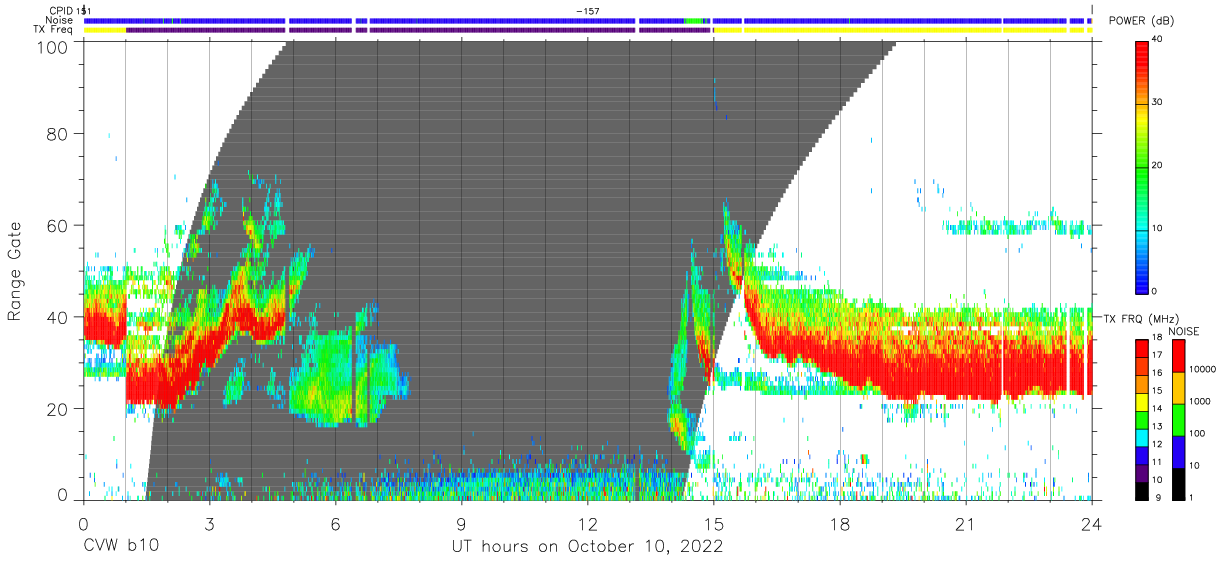Click the TX Freq strip above the plot
The width and height of the screenshot is (1228, 567).
pos(588,30)
